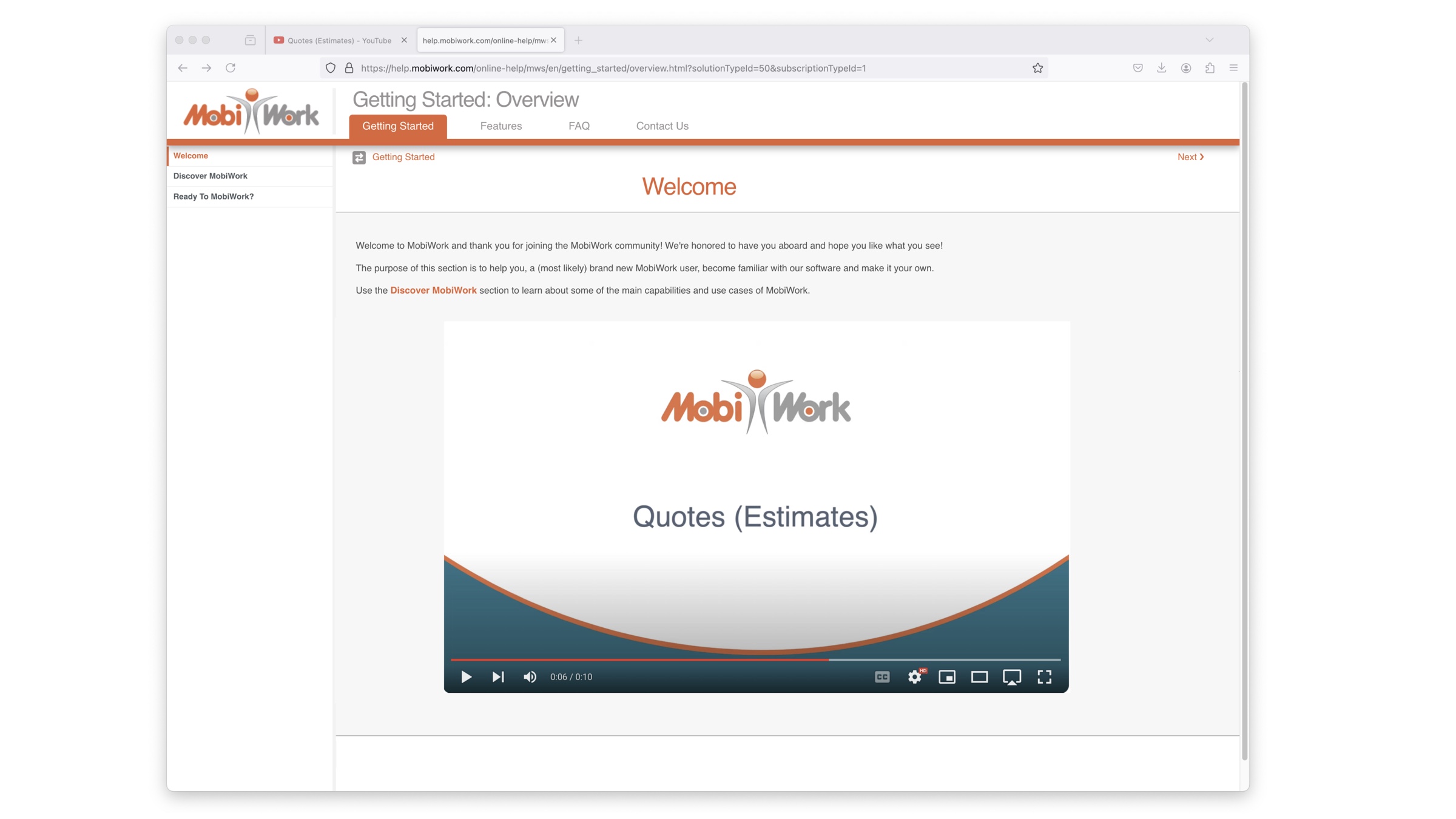Screen dimensions: 1456x819
Task: Click the browser bookmark star icon
Action: (x=1039, y=67)
